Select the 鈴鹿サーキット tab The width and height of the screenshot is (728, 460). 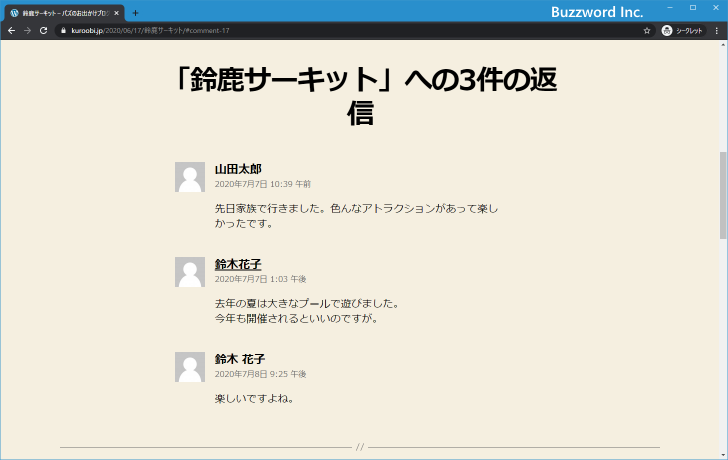[65, 13]
